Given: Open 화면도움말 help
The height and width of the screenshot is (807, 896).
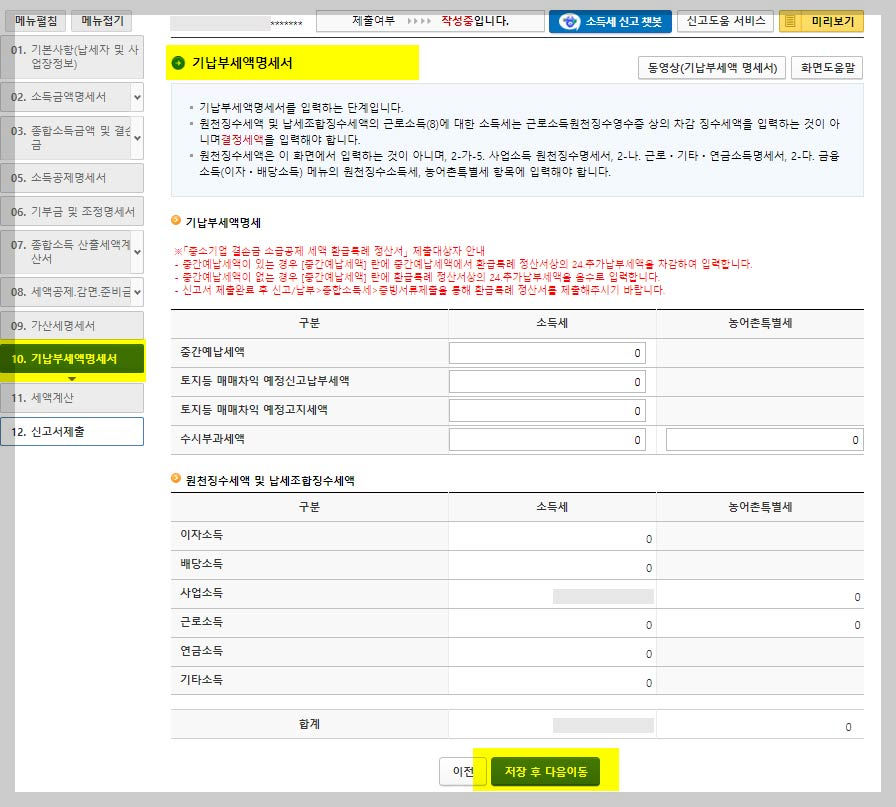Looking at the screenshot, I should [827, 67].
